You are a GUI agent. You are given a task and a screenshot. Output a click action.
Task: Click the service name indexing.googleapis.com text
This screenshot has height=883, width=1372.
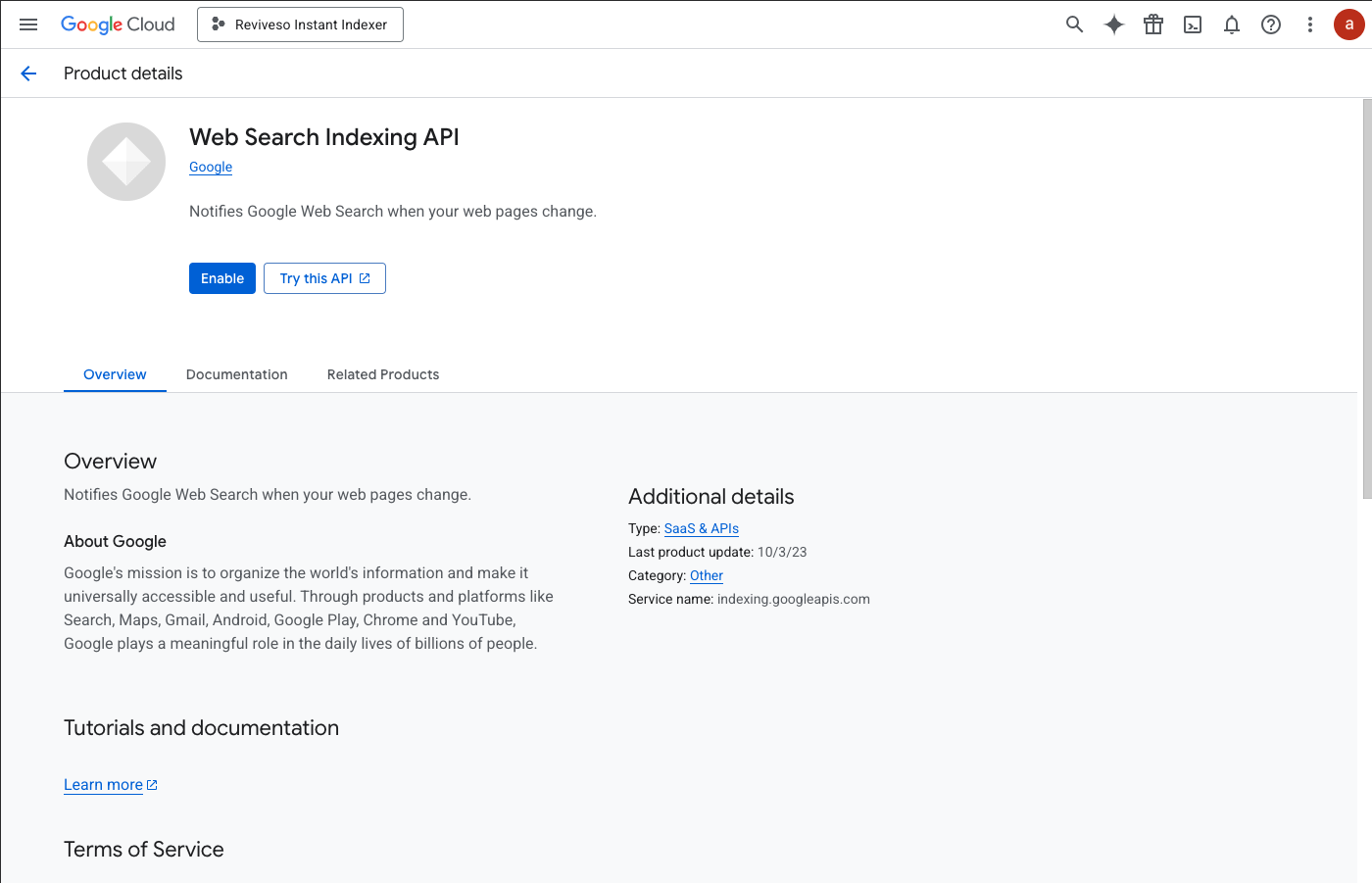[x=794, y=599]
